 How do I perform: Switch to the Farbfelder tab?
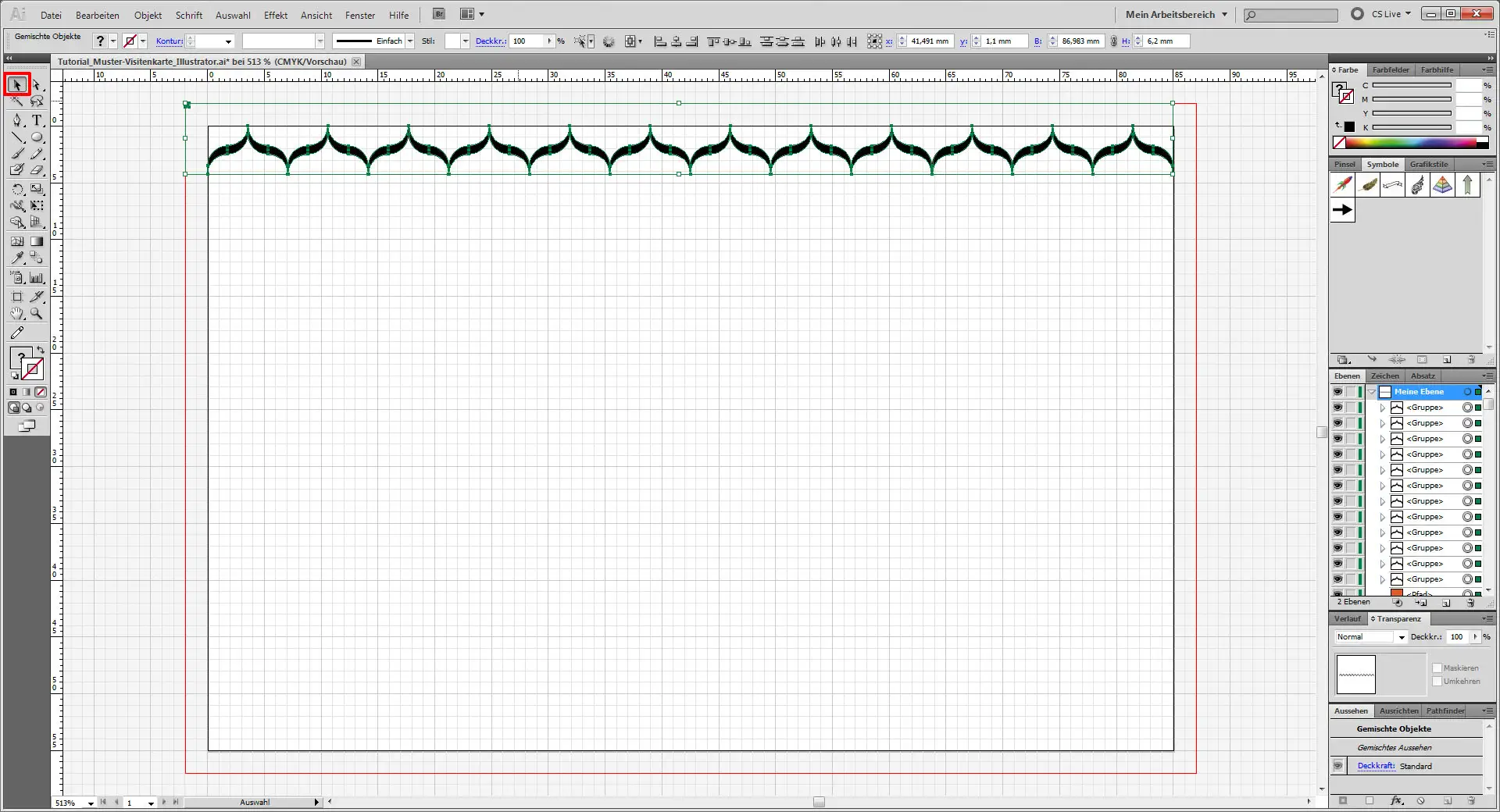pyautogui.click(x=1390, y=69)
